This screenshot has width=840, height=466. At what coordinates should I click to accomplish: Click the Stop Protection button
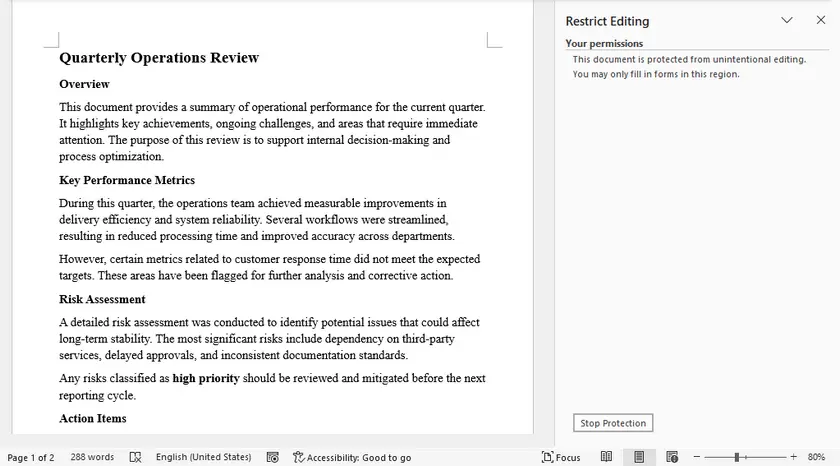pos(614,423)
